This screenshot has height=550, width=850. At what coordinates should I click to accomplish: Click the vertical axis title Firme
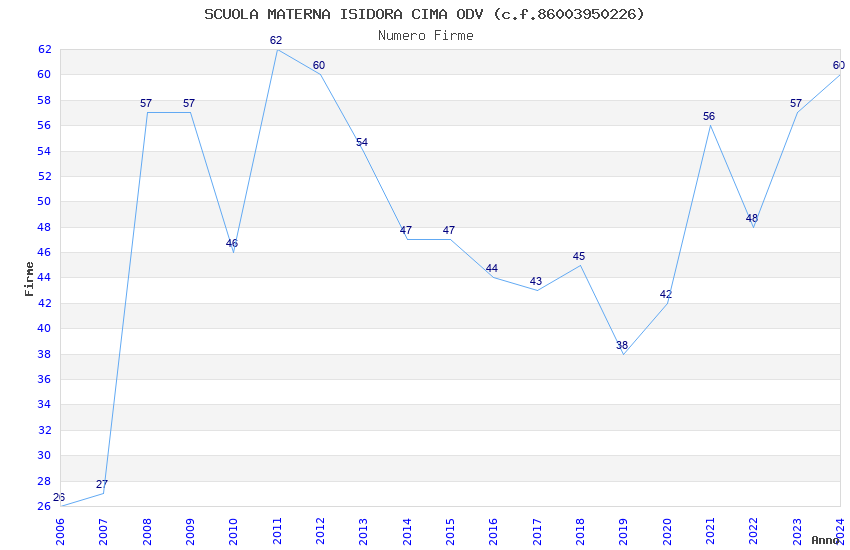(x=29, y=279)
